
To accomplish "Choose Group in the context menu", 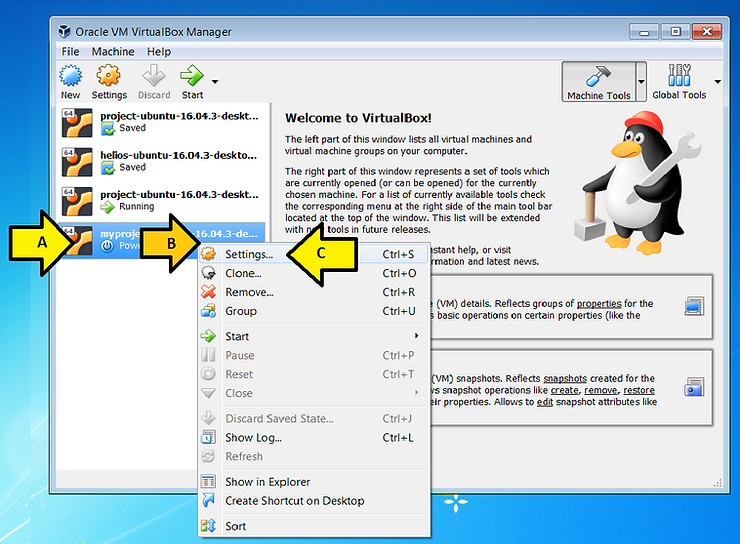I will click(313, 311).
